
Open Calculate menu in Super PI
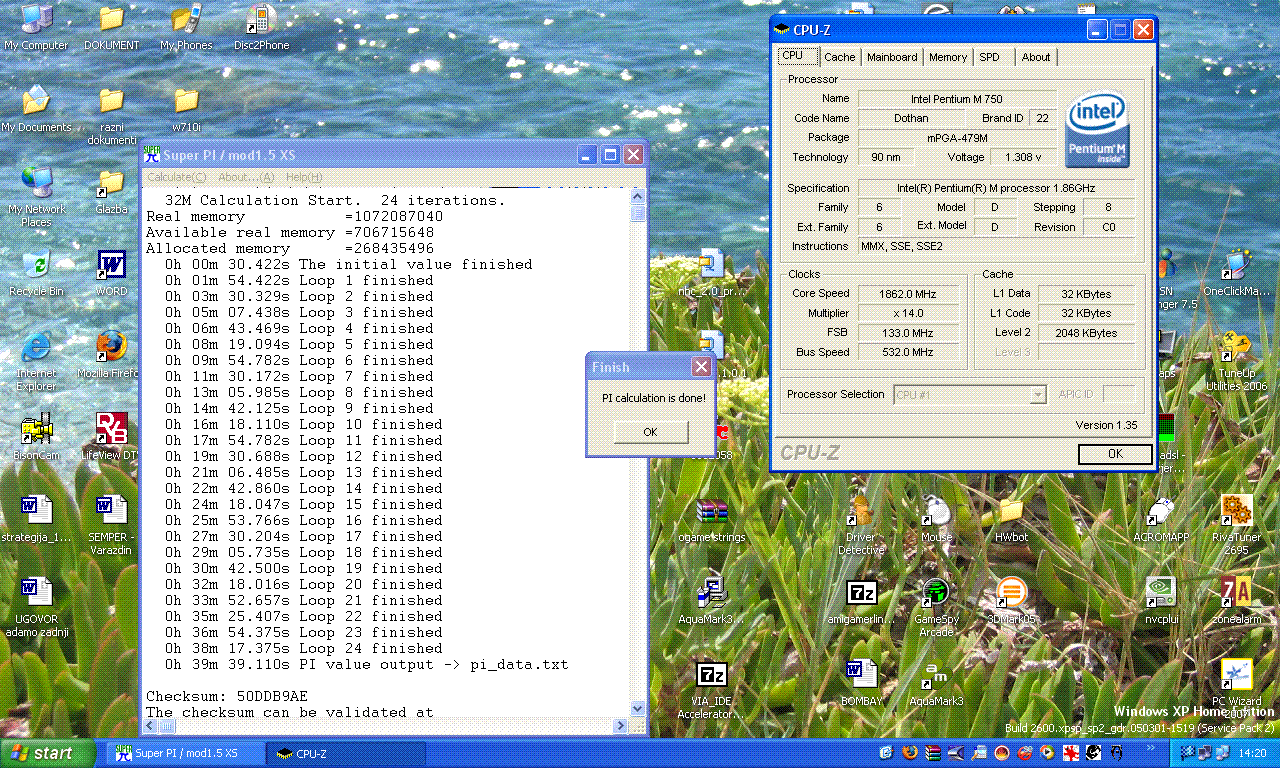[x=177, y=177]
